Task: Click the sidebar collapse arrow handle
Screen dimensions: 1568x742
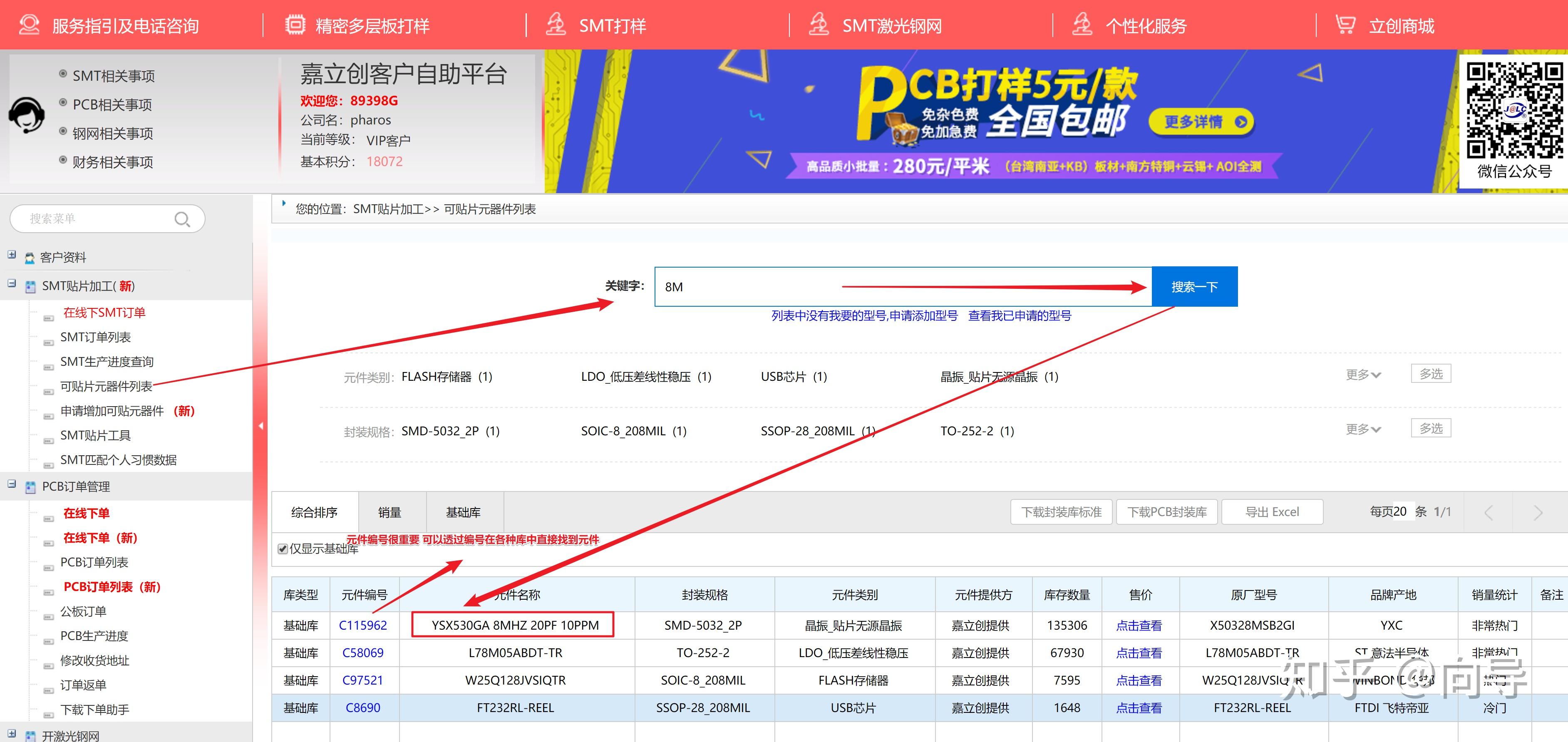Action: point(261,426)
